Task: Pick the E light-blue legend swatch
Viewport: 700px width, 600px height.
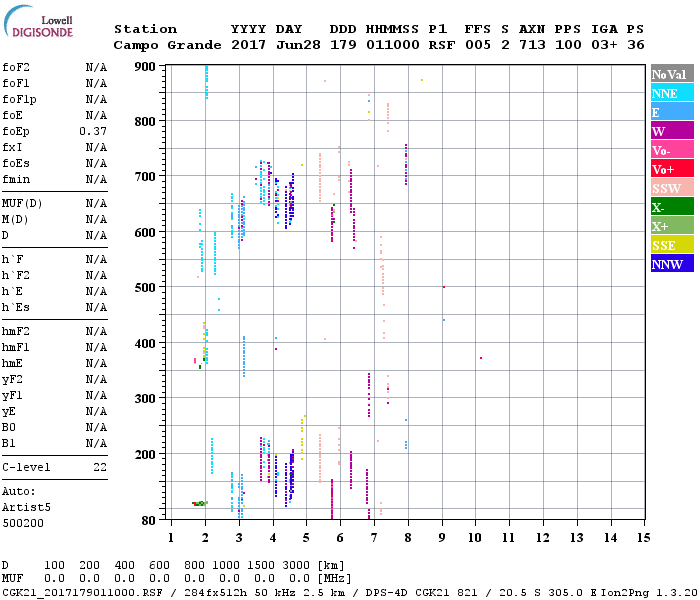Action: pyautogui.click(x=671, y=112)
